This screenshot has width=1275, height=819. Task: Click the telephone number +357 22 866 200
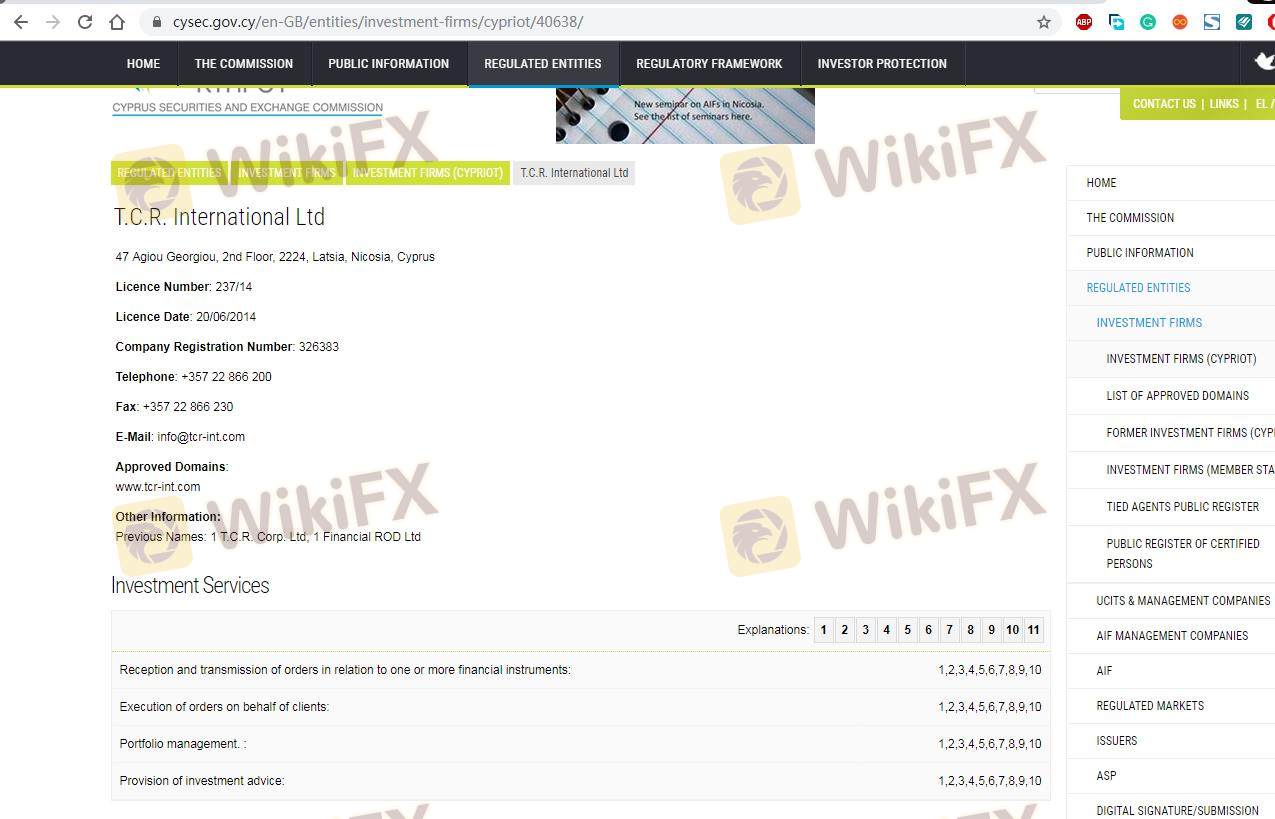coord(226,377)
